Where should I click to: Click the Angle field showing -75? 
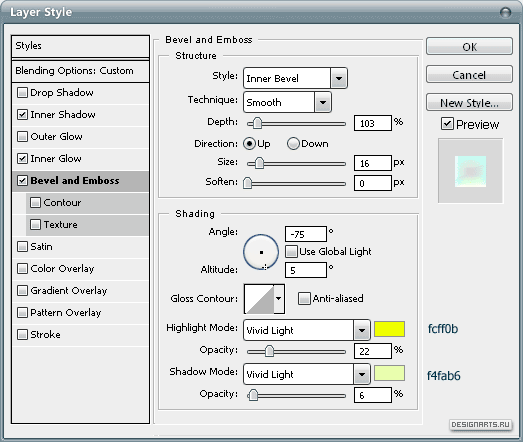[x=306, y=234]
